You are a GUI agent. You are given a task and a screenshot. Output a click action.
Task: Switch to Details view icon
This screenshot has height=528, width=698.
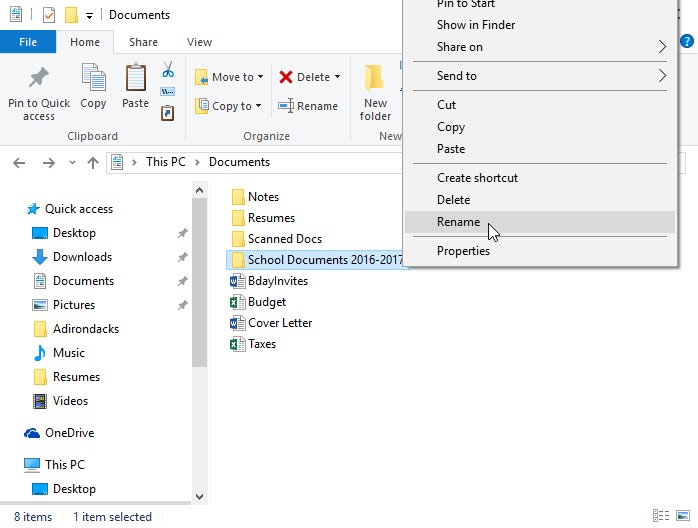(x=661, y=516)
